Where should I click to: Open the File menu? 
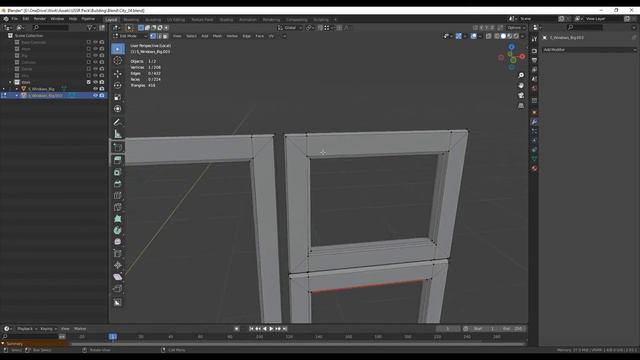pyautogui.click(x=15, y=19)
